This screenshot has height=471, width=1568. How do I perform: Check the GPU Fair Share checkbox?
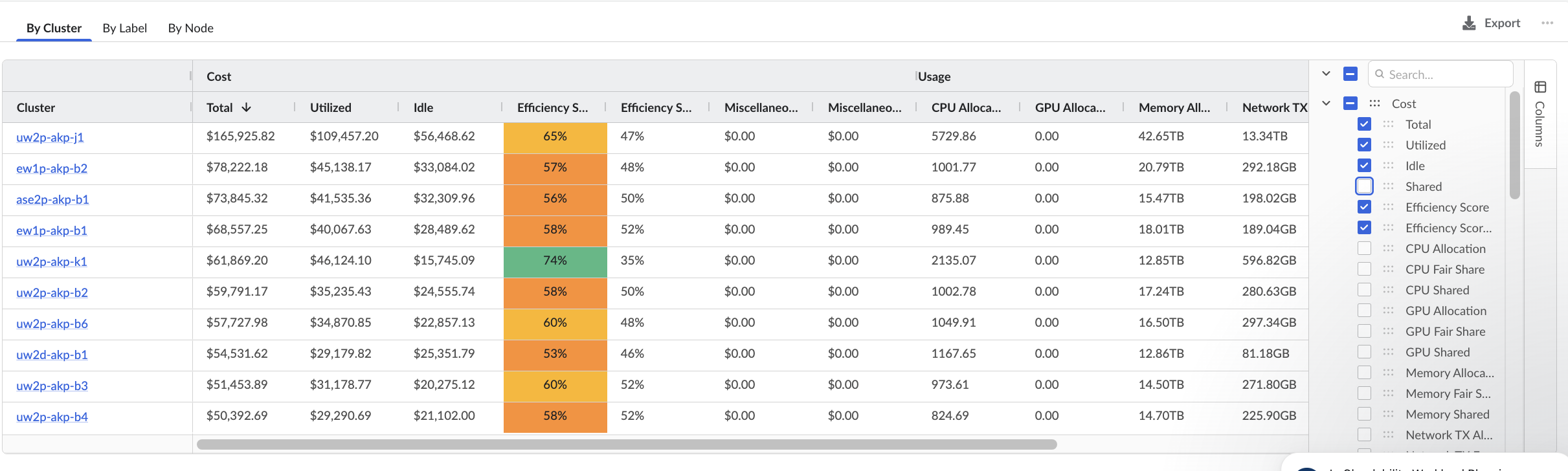pos(1364,331)
